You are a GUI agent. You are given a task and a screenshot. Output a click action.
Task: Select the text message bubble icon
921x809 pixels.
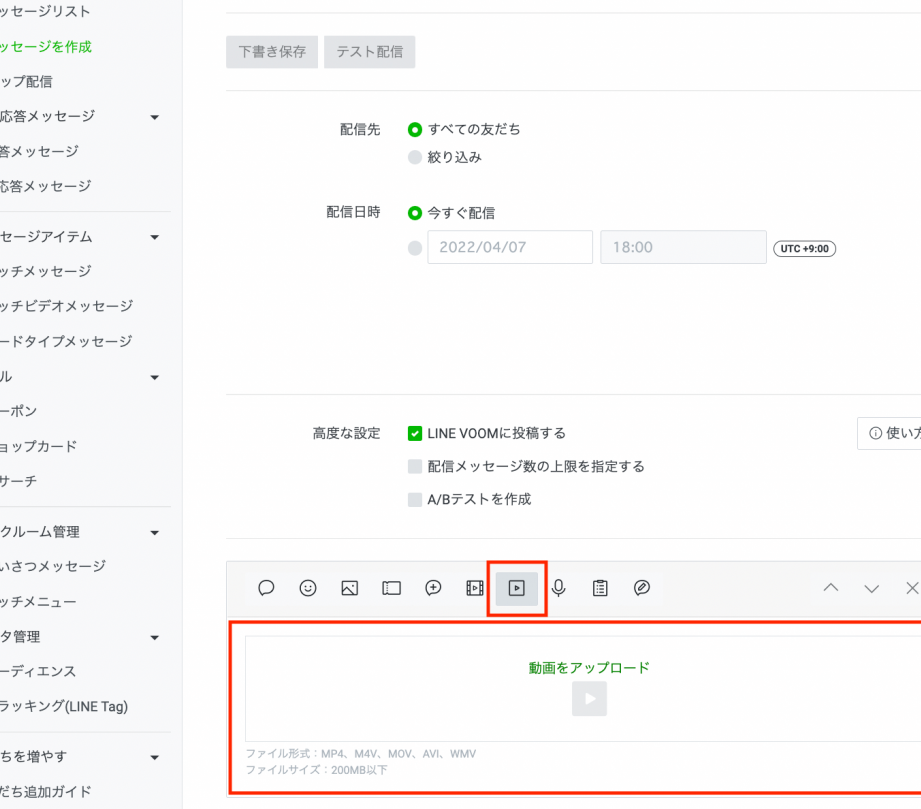(x=266, y=588)
